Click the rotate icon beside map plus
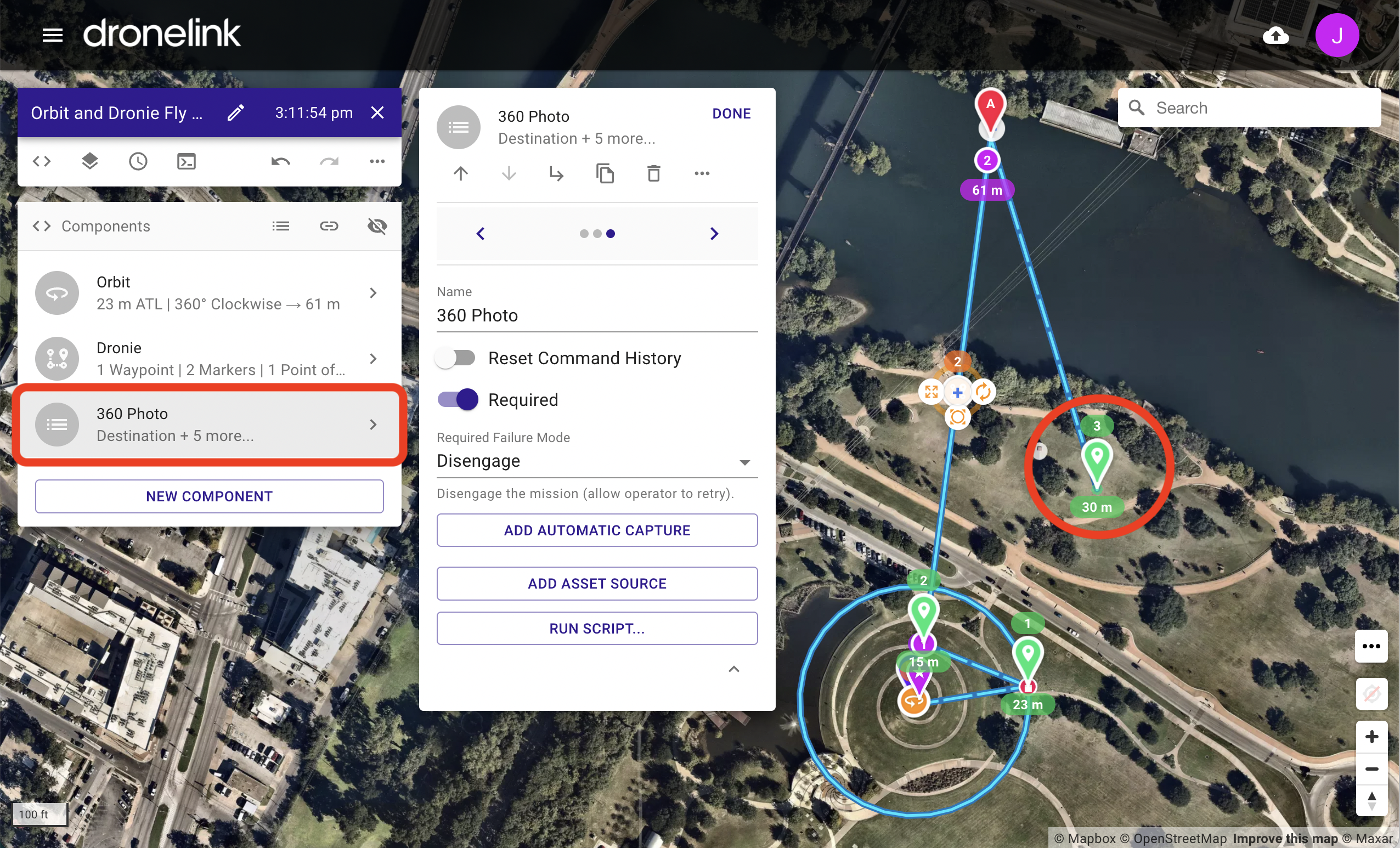The image size is (1400, 848). [x=983, y=392]
